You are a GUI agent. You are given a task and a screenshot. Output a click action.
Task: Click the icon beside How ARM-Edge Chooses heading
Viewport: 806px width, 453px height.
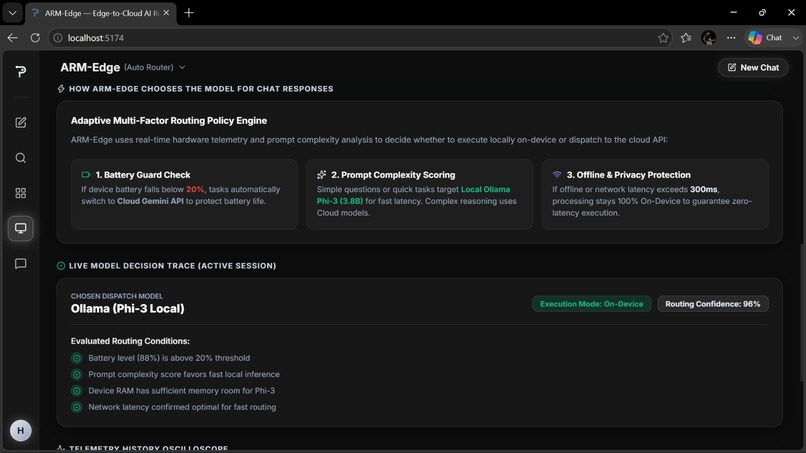pyautogui.click(x=61, y=89)
